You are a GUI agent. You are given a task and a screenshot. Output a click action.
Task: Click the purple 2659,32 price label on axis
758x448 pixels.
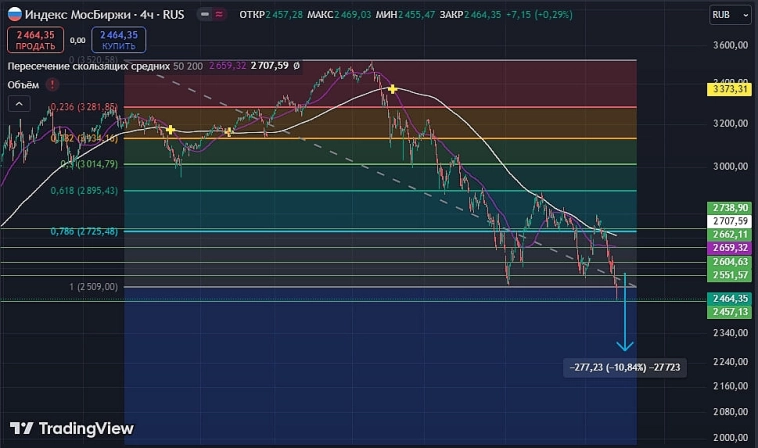(727, 247)
